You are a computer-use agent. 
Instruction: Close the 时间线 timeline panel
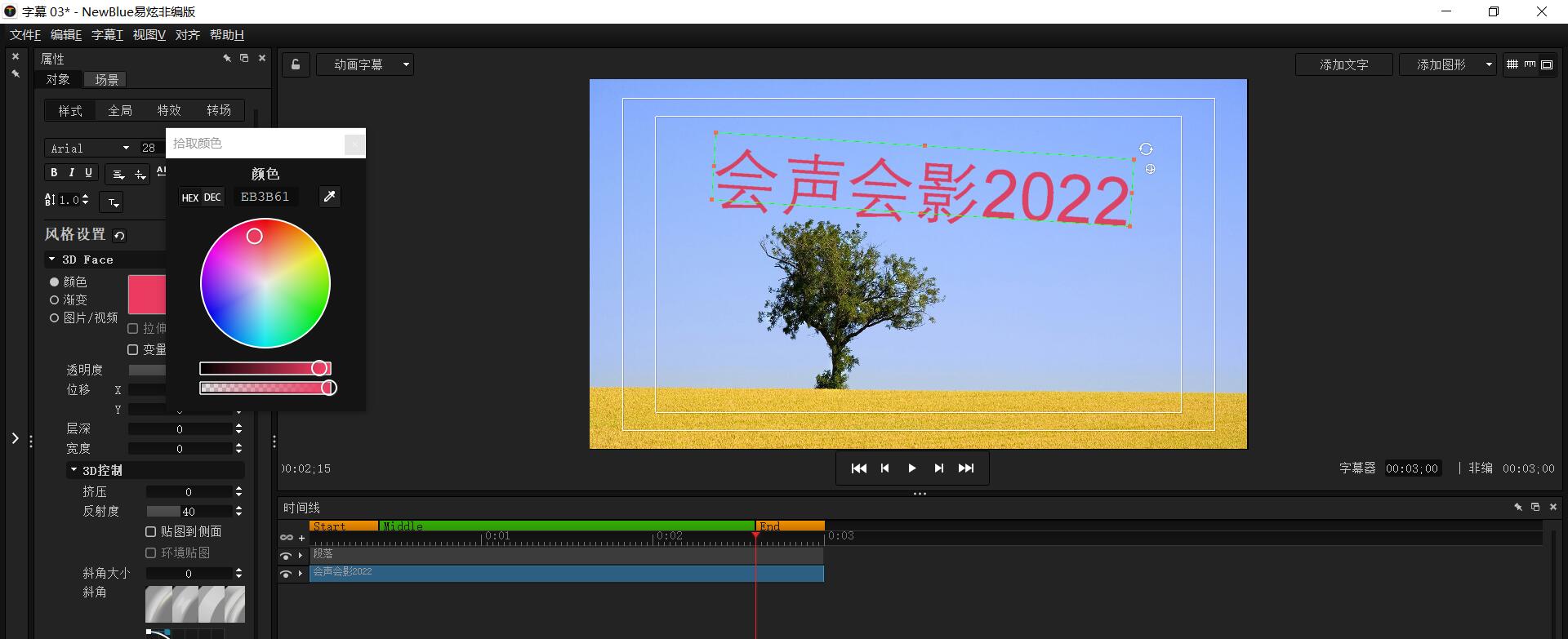[1553, 507]
